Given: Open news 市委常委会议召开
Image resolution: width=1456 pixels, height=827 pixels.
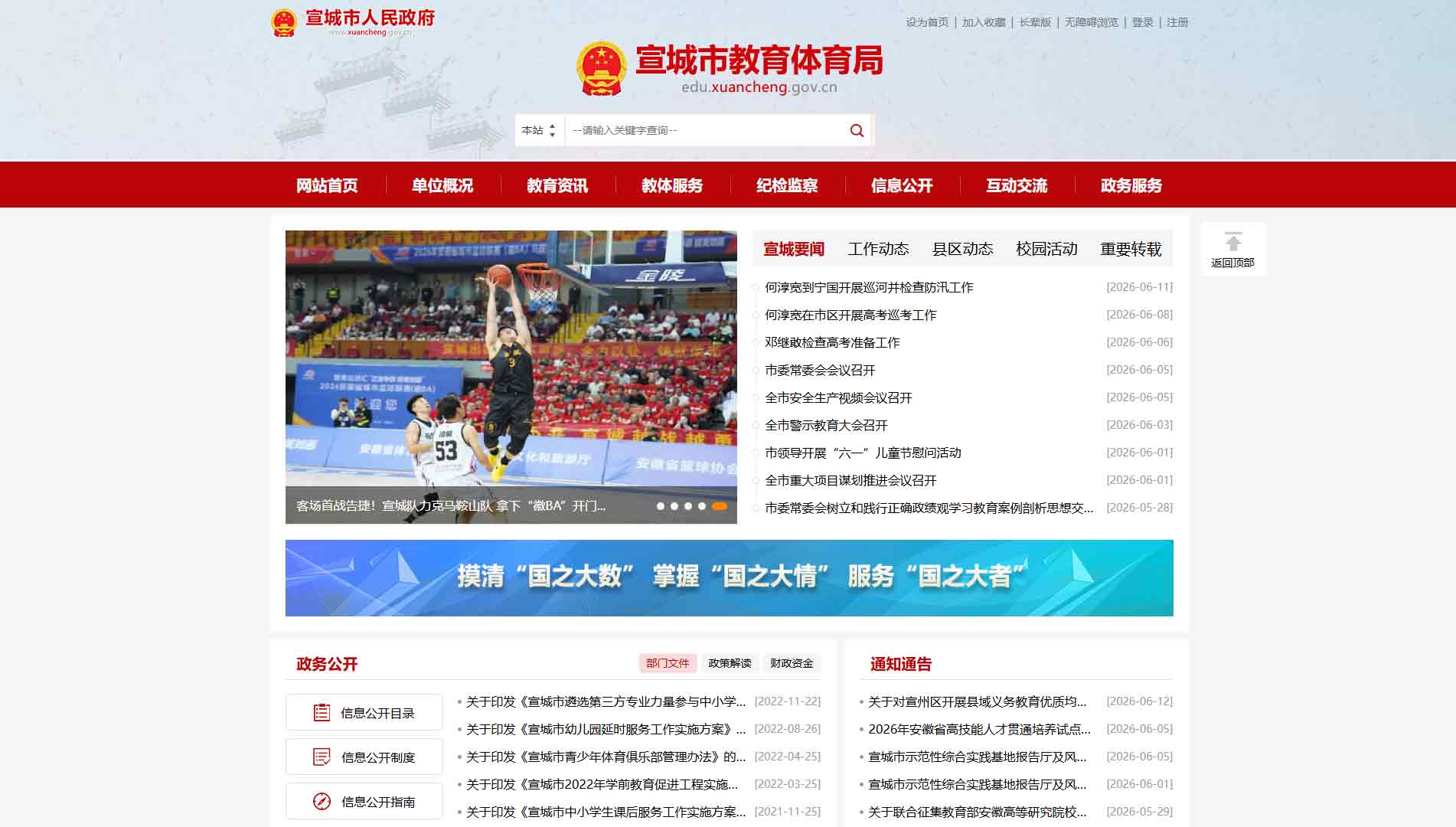Looking at the screenshot, I should click(x=820, y=370).
